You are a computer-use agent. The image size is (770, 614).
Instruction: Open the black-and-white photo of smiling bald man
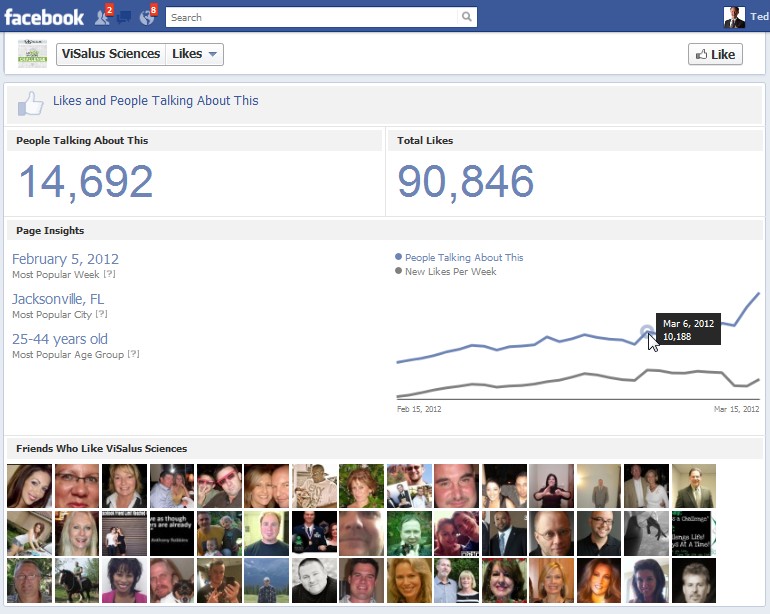coord(314,580)
